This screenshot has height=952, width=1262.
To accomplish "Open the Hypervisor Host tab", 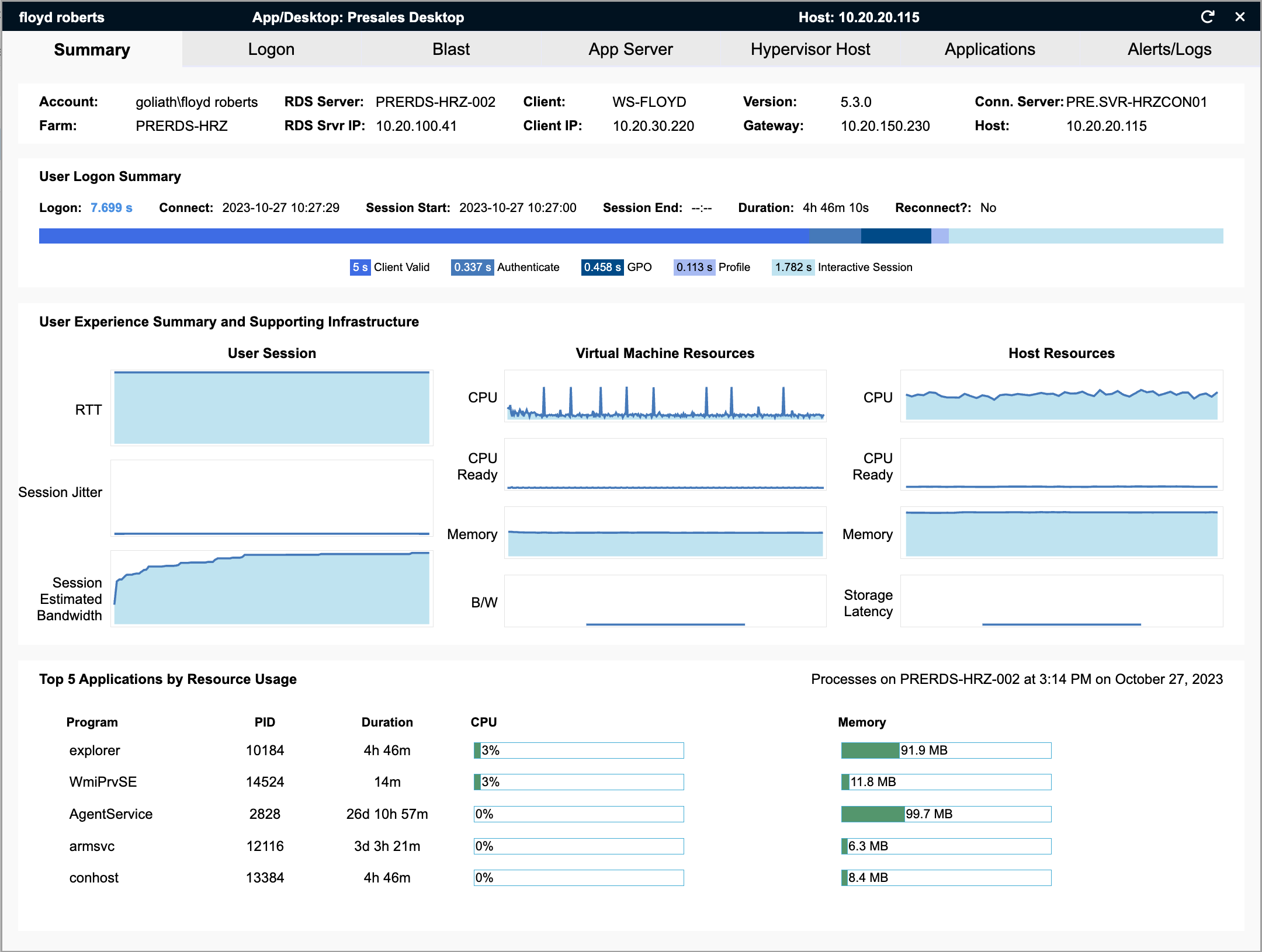I will (x=811, y=49).
